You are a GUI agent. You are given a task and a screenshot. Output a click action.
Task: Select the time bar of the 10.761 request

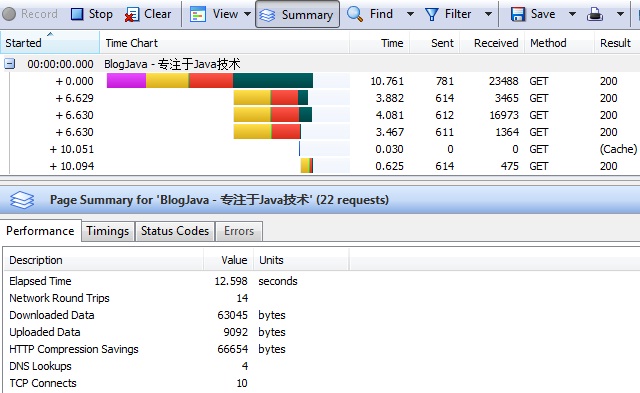pyautogui.click(x=210, y=81)
